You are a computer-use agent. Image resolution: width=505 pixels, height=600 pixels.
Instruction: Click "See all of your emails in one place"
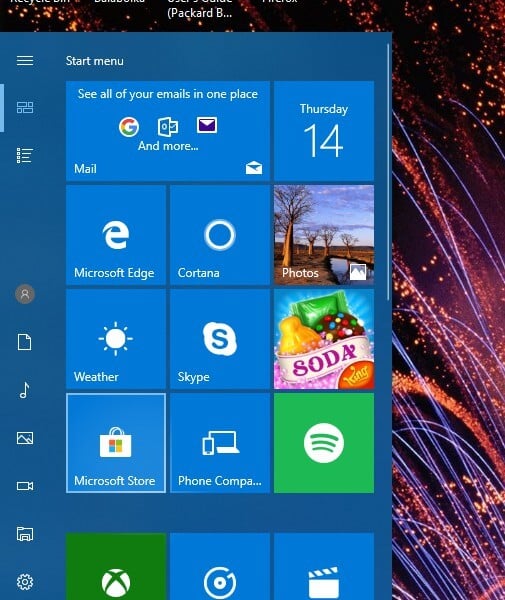[x=168, y=94]
